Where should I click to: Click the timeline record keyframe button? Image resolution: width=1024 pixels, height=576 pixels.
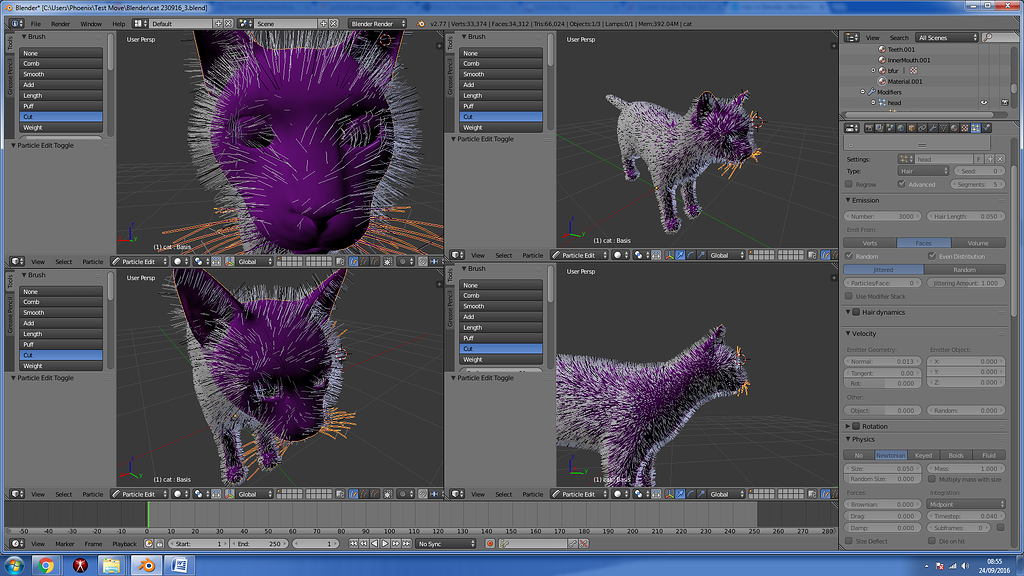coord(490,543)
